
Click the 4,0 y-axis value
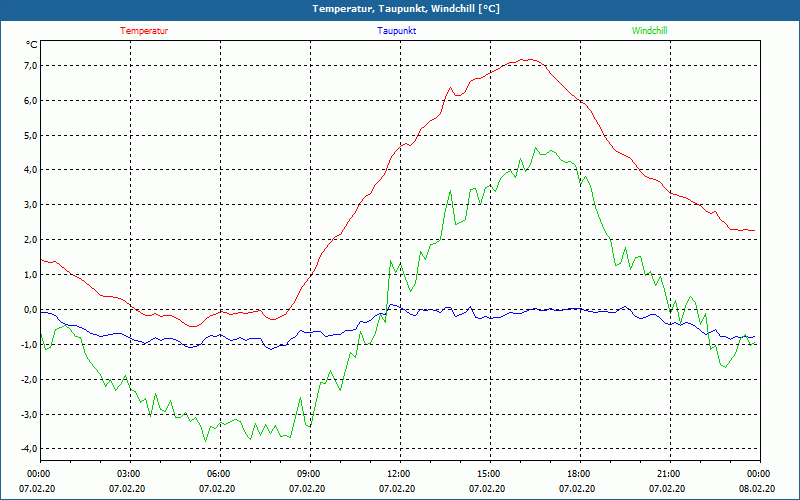(31, 170)
